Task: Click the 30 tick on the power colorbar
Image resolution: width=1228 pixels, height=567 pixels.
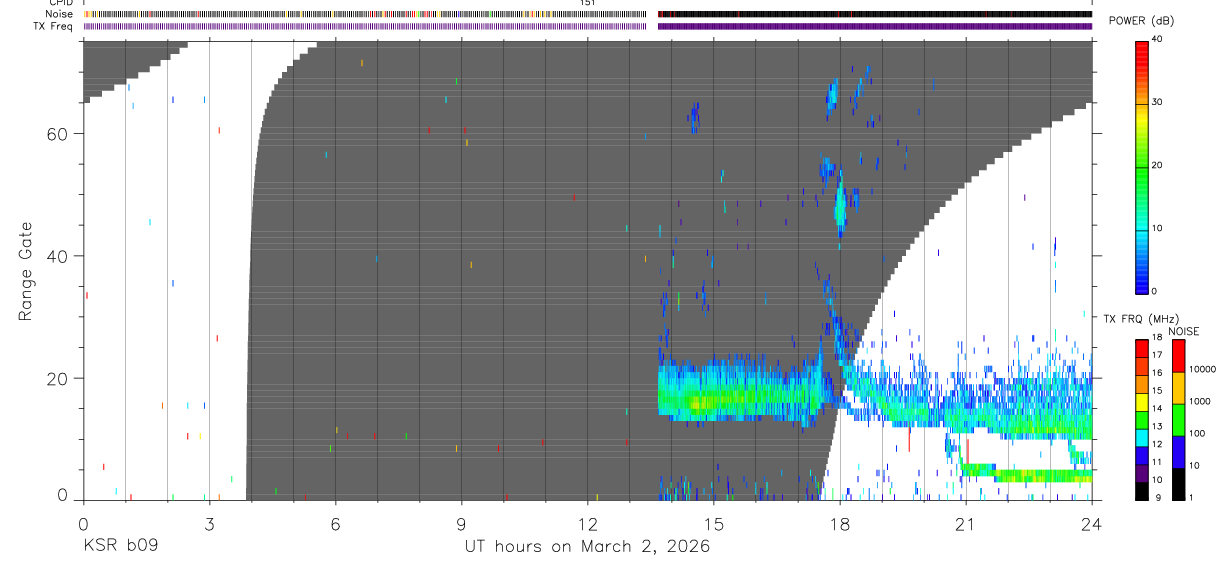Action: (1157, 102)
